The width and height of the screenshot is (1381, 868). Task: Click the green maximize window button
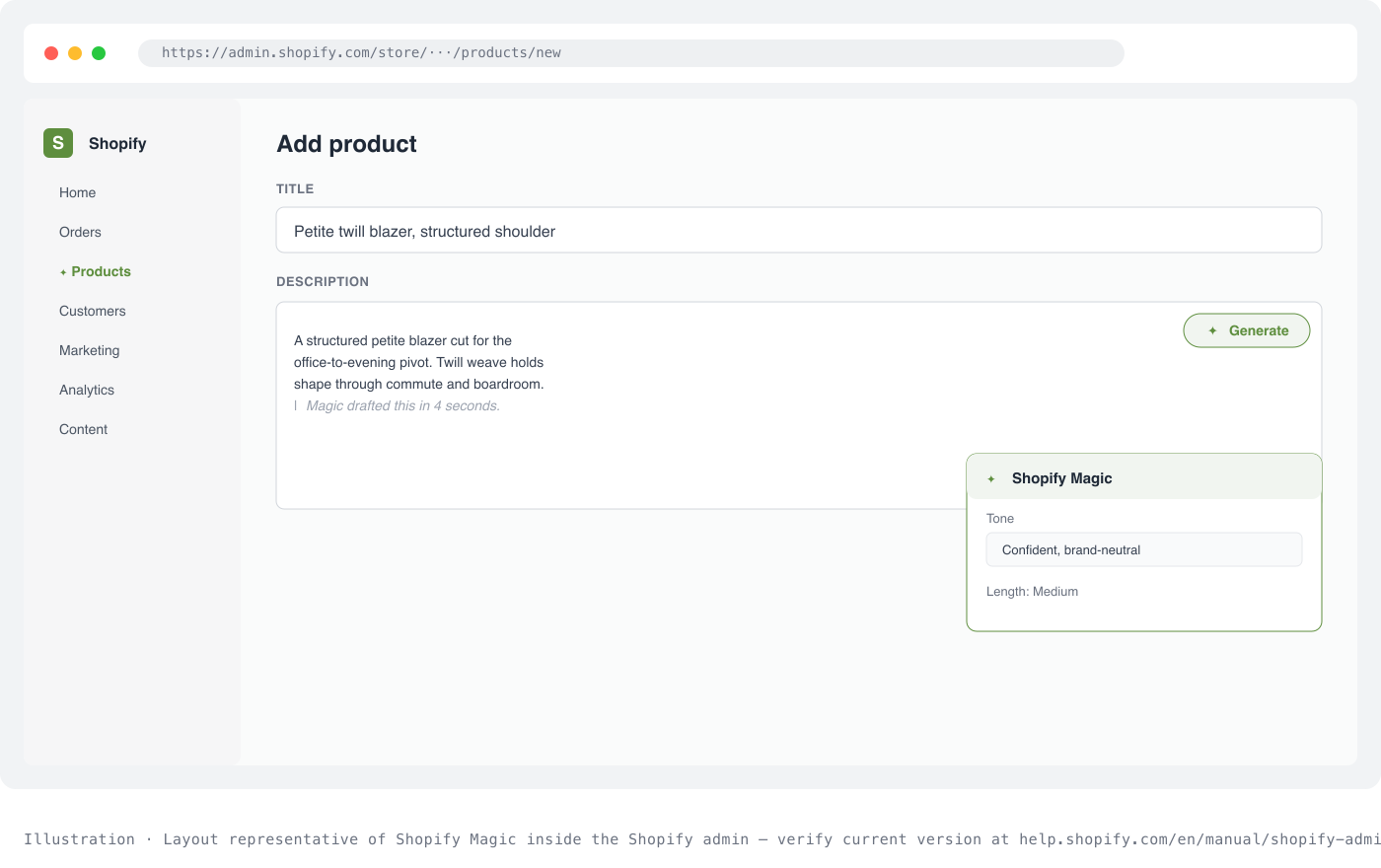[99, 53]
